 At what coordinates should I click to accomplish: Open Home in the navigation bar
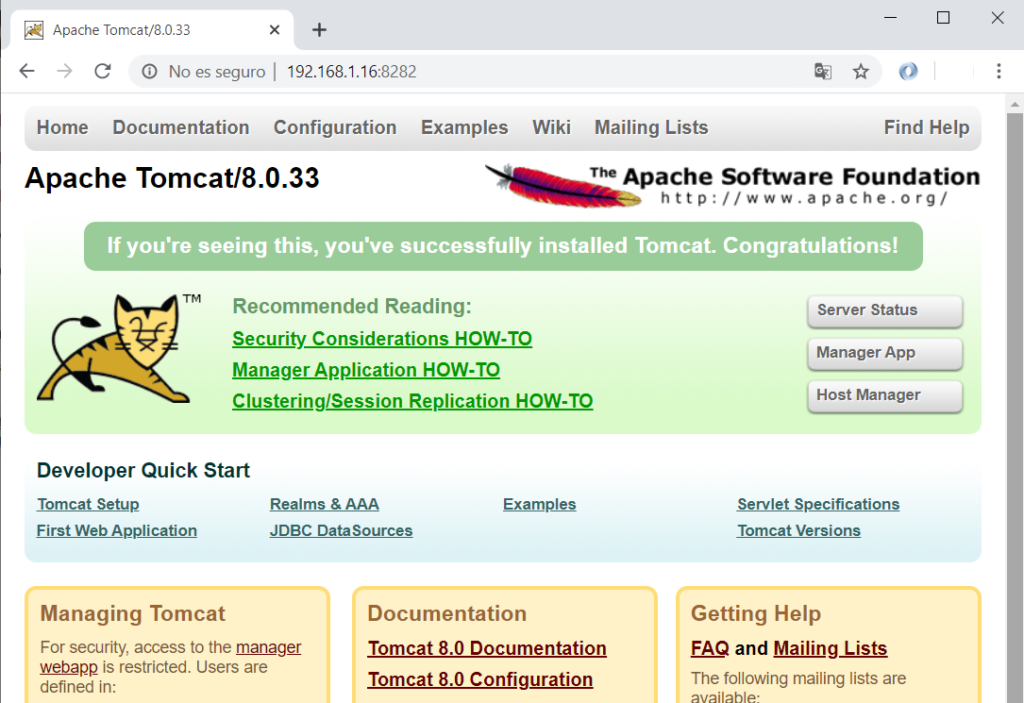tap(62, 127)
